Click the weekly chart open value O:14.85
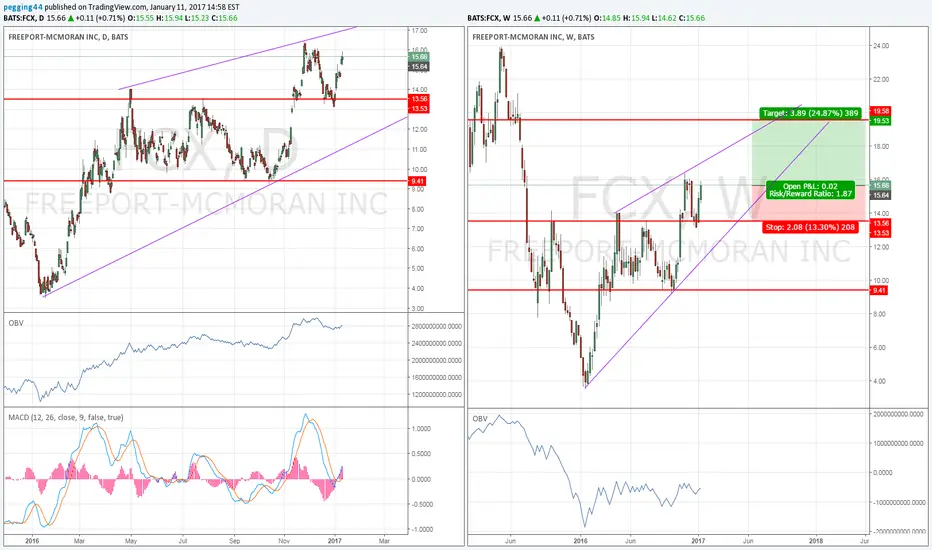The width and height of the screenshot is (932, 550). (x=609, y=18)
